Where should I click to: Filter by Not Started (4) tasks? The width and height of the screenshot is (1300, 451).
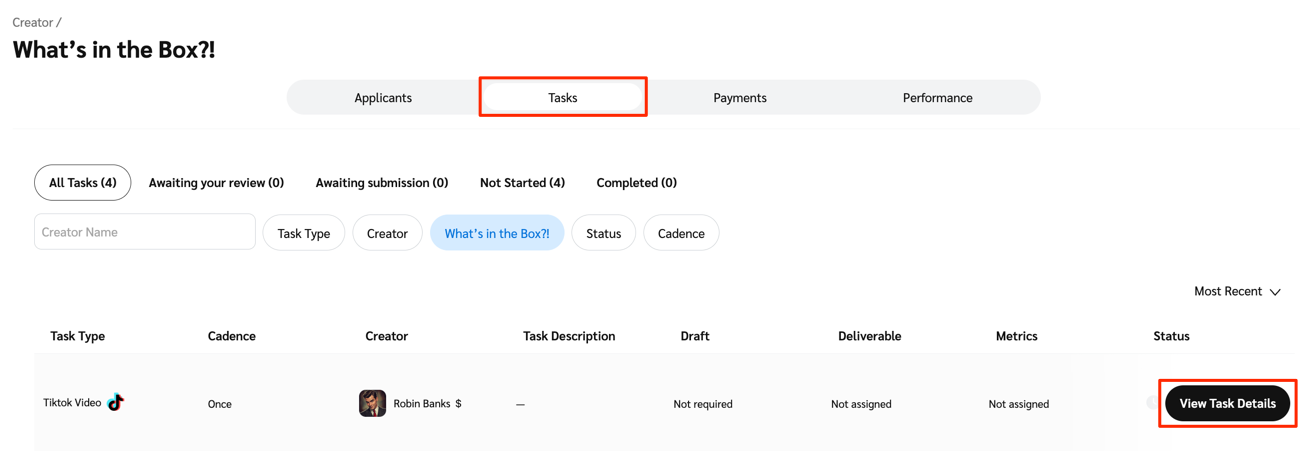coord(522,183)
